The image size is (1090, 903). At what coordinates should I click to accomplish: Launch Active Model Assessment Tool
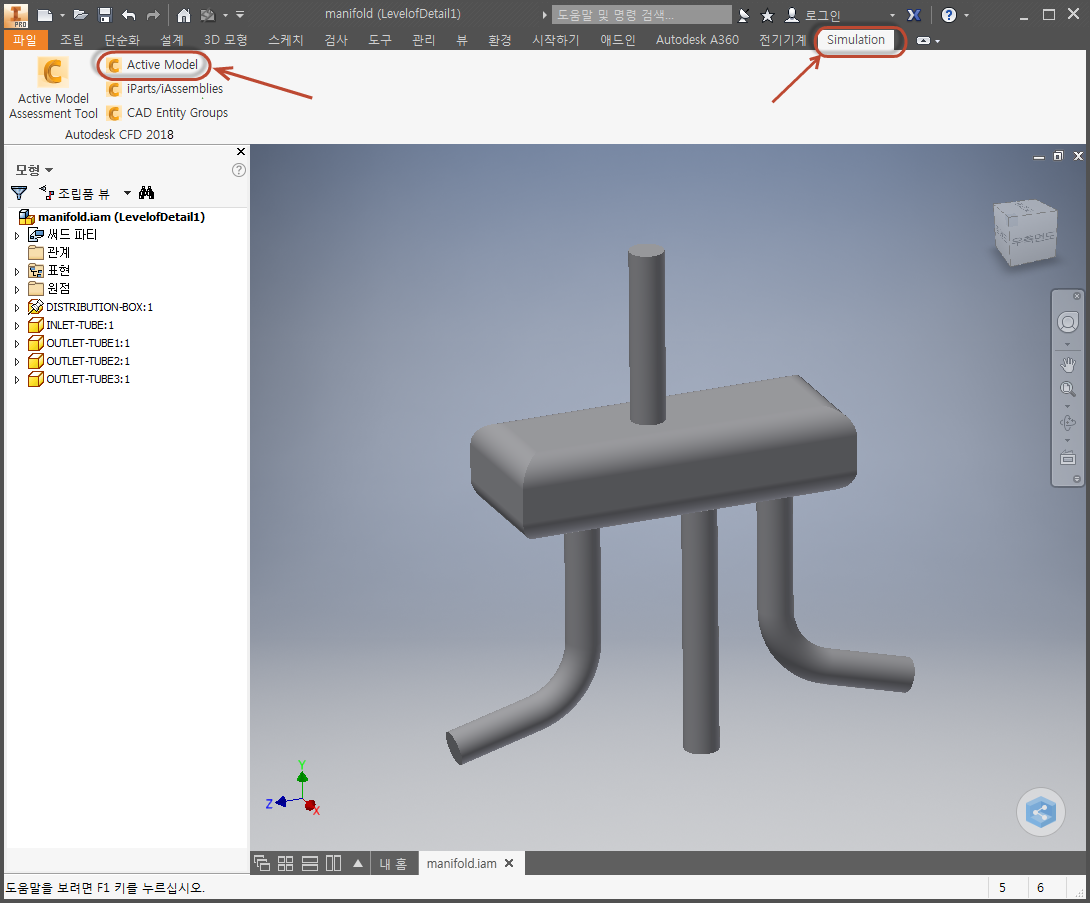pyautogui.click(x=53, y=88)
